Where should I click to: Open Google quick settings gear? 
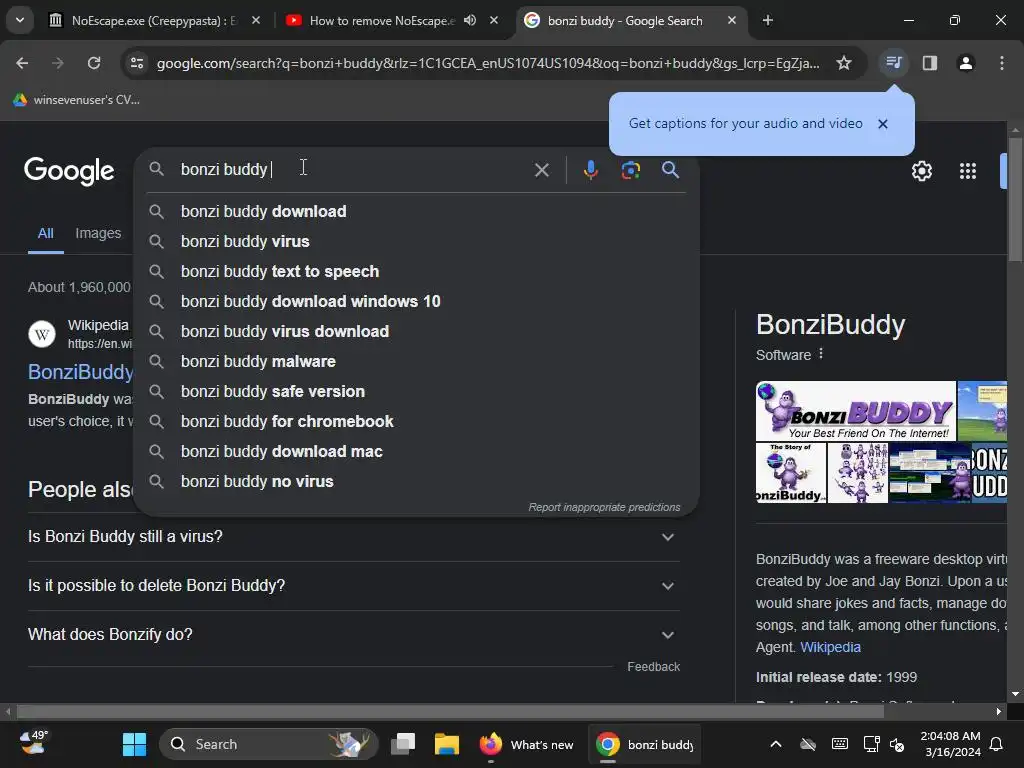[921, 171]
